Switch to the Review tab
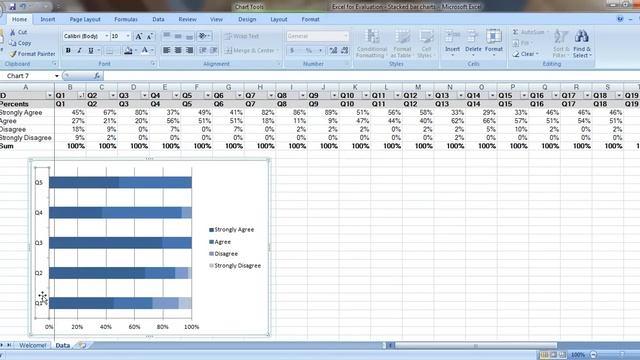 point(187,19)
